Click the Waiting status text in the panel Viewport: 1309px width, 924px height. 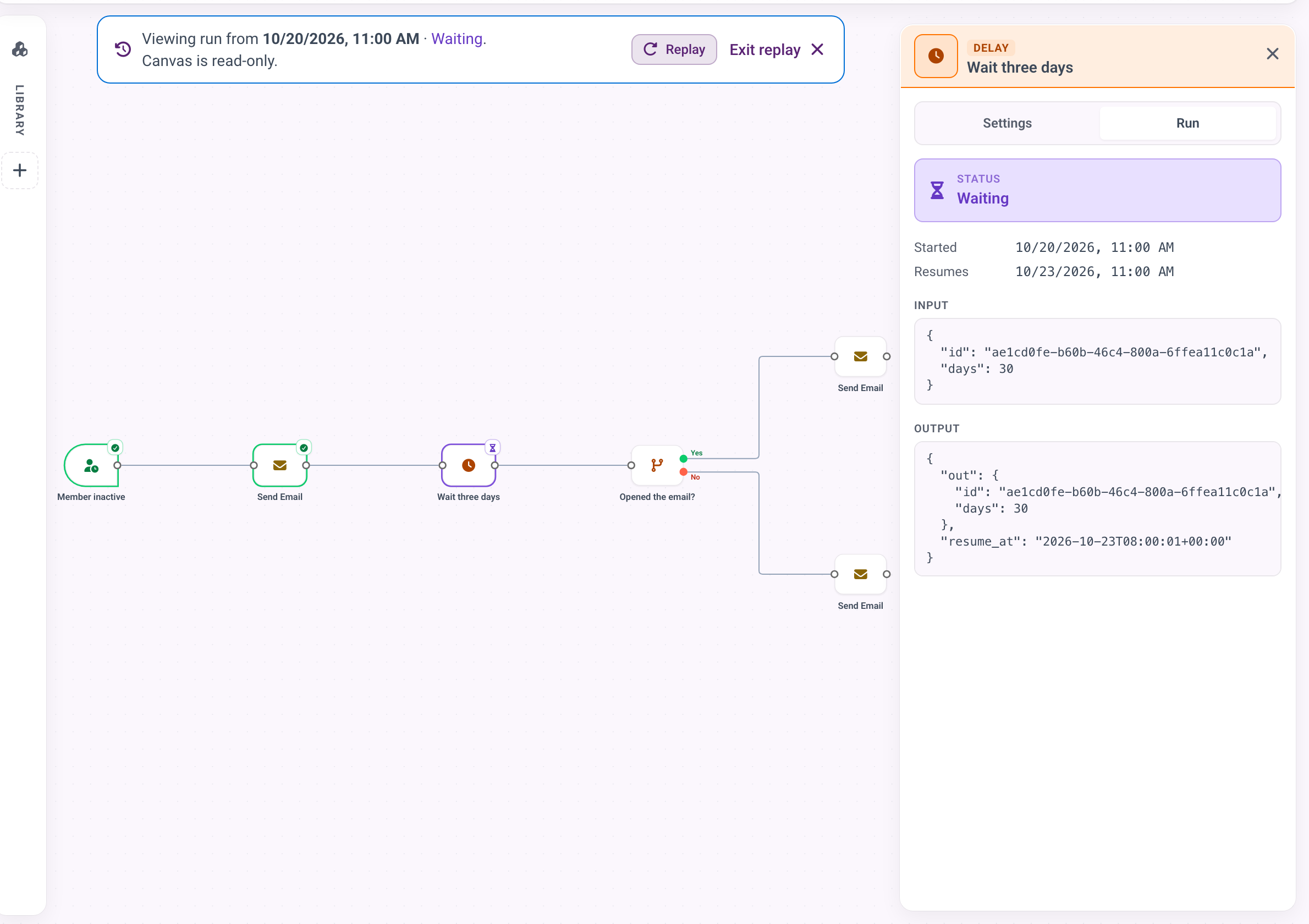pyautogui.click(x=983, y=199)
